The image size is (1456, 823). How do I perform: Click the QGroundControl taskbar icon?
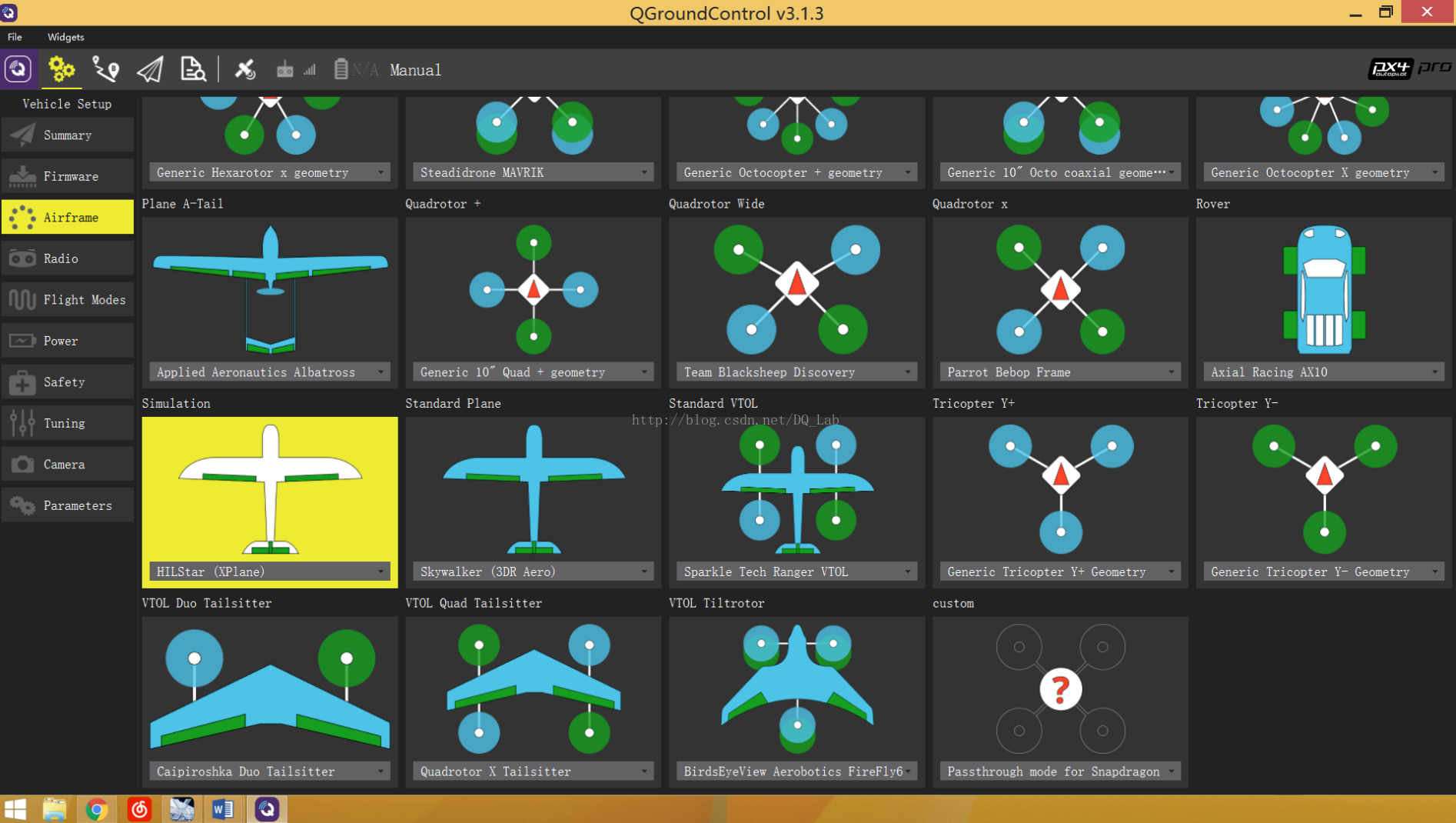[x=267, y=809]
